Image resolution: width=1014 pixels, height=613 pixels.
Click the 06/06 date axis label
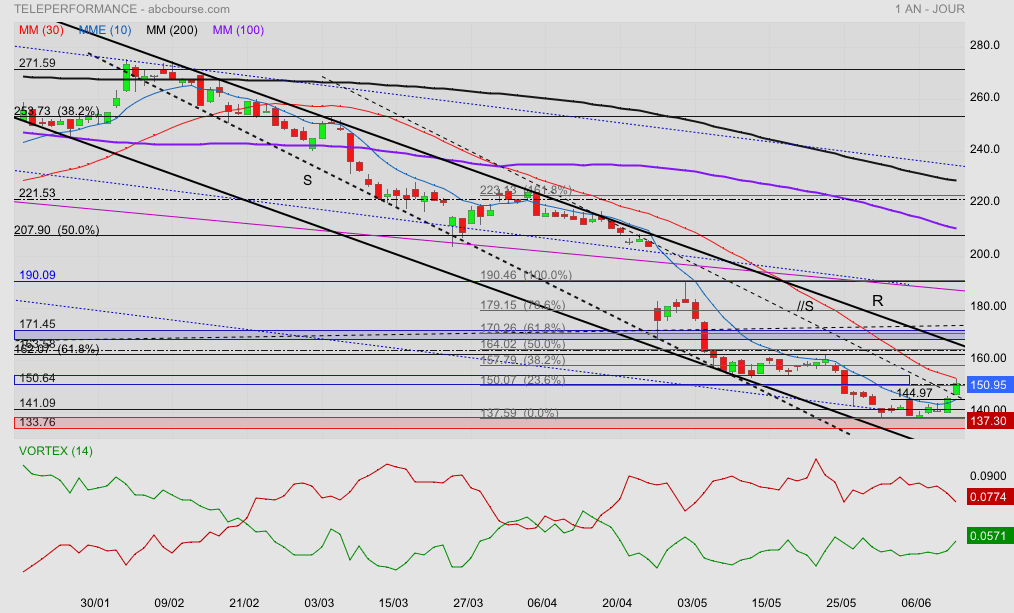tap(916, 603)
